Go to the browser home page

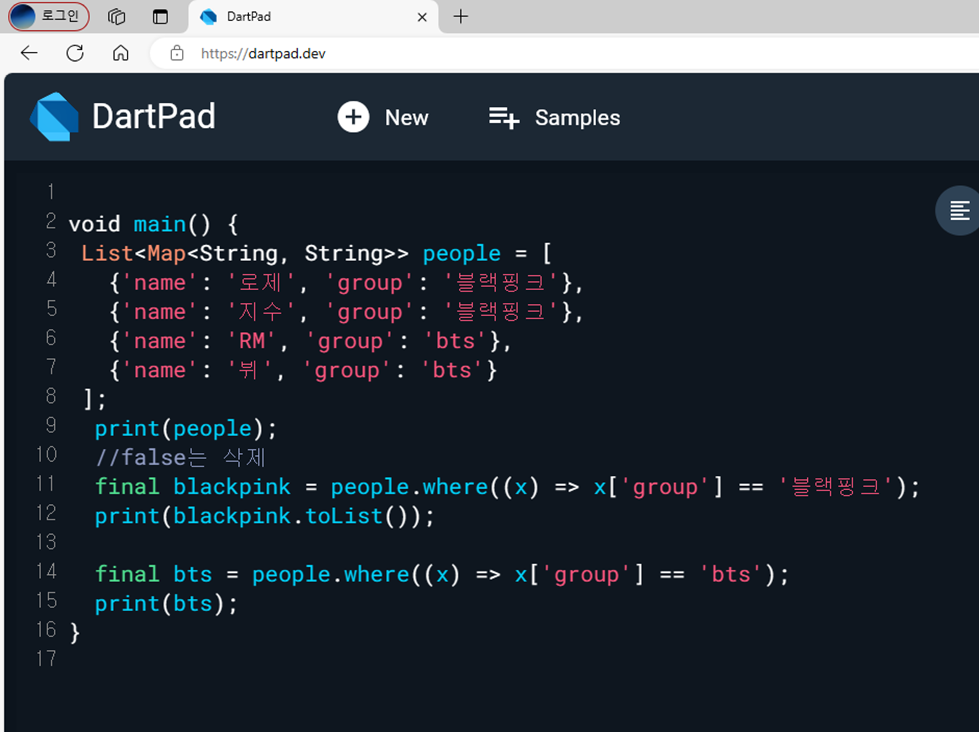point(121,53)
